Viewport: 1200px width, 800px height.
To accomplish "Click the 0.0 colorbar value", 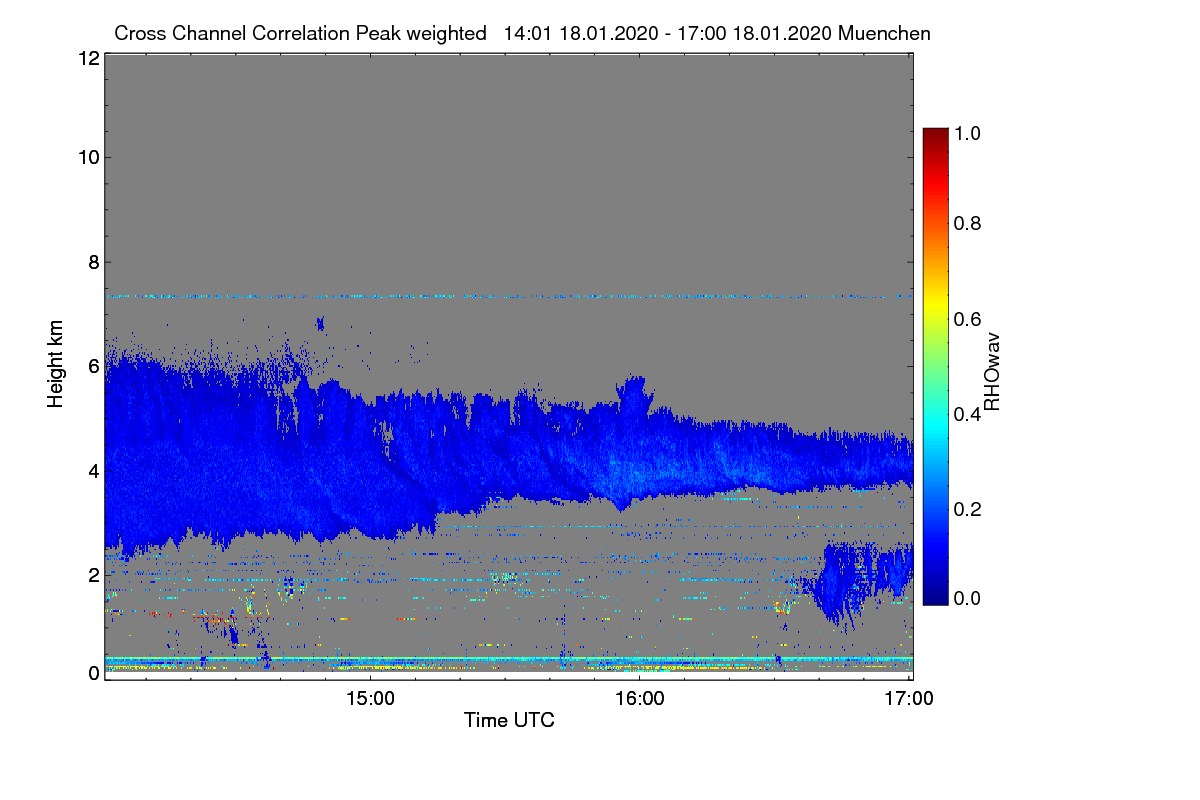I will (968, 598).
